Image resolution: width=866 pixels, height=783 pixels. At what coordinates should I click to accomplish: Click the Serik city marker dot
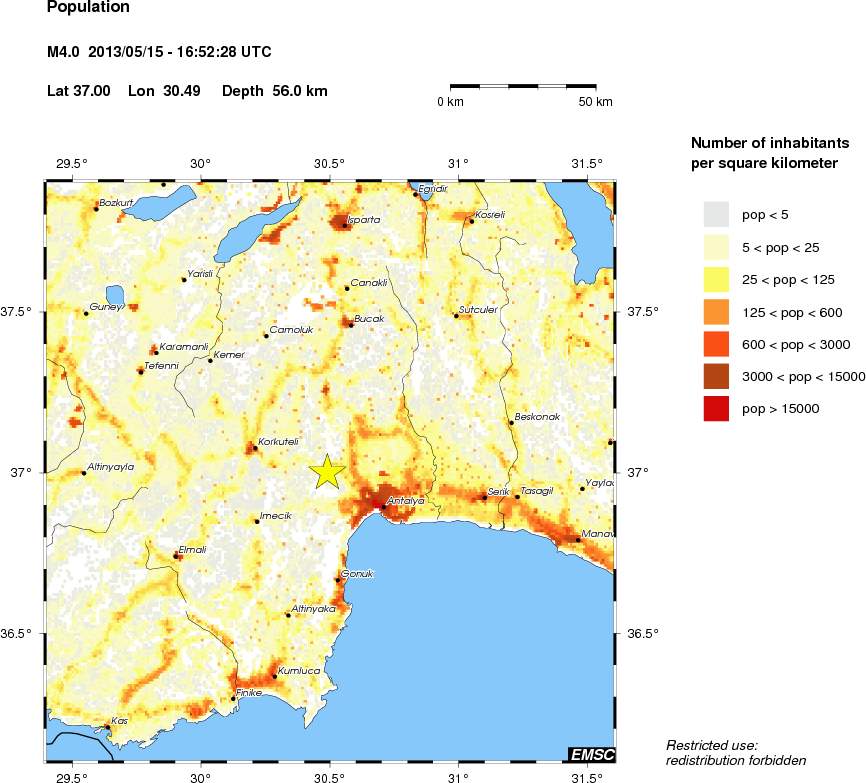coord(485,497)
